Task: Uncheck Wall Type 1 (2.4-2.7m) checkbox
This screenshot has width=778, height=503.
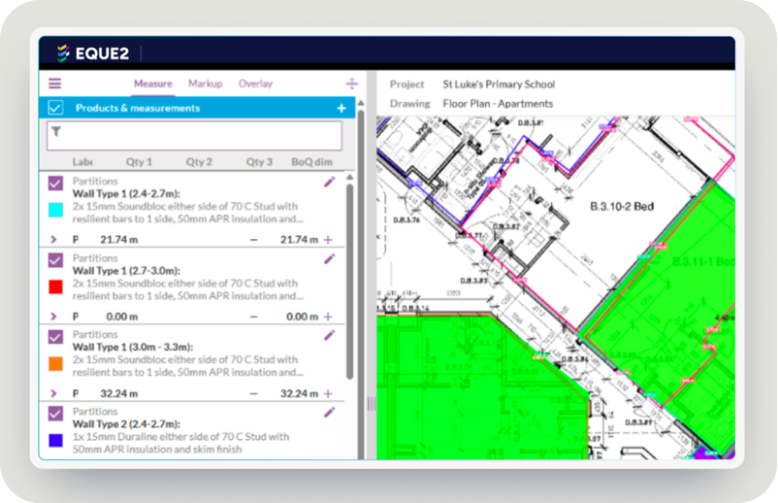Action: pyautogui.click(x=56, y=183)
